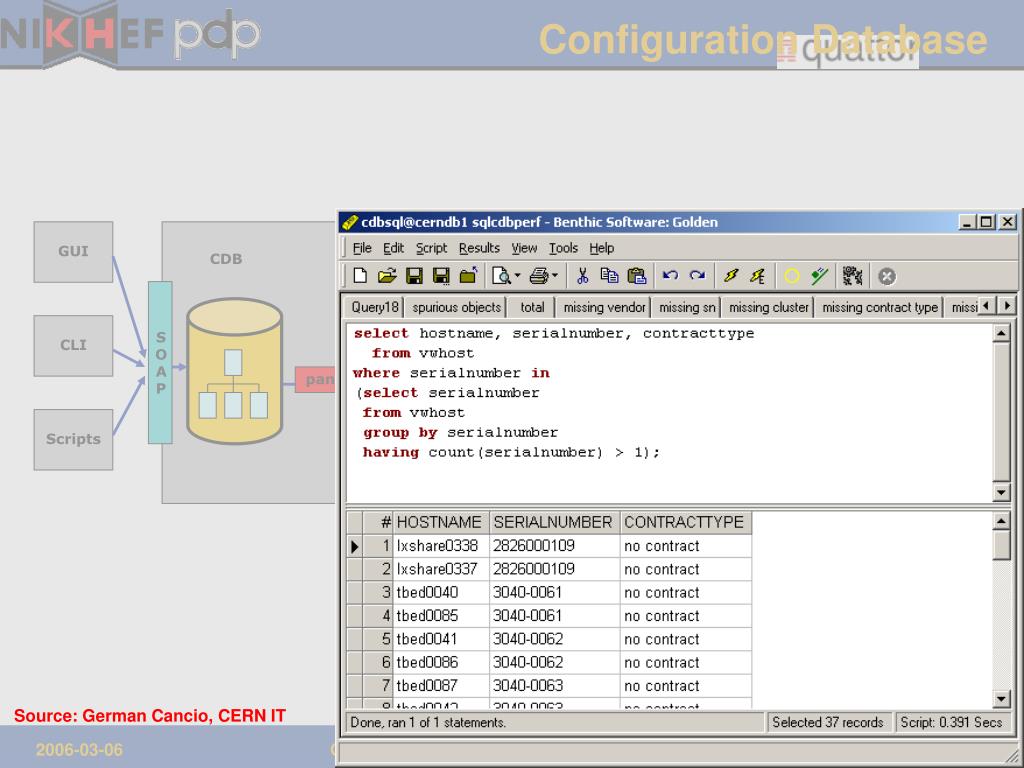Open a script file with the folder icon
Viewport: 1024px width, 768px height.
pos(387,276)
